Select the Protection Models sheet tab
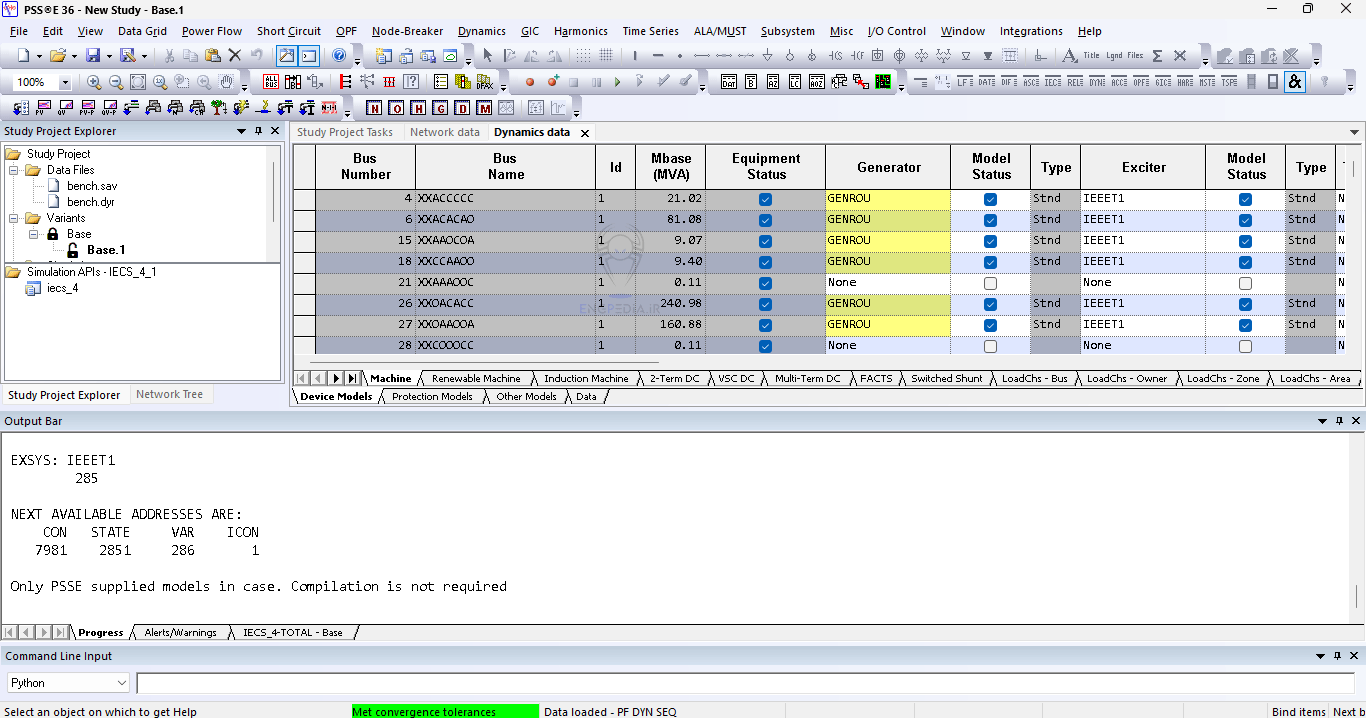Screen dimensions: 1366x718 tap(432, 397)
